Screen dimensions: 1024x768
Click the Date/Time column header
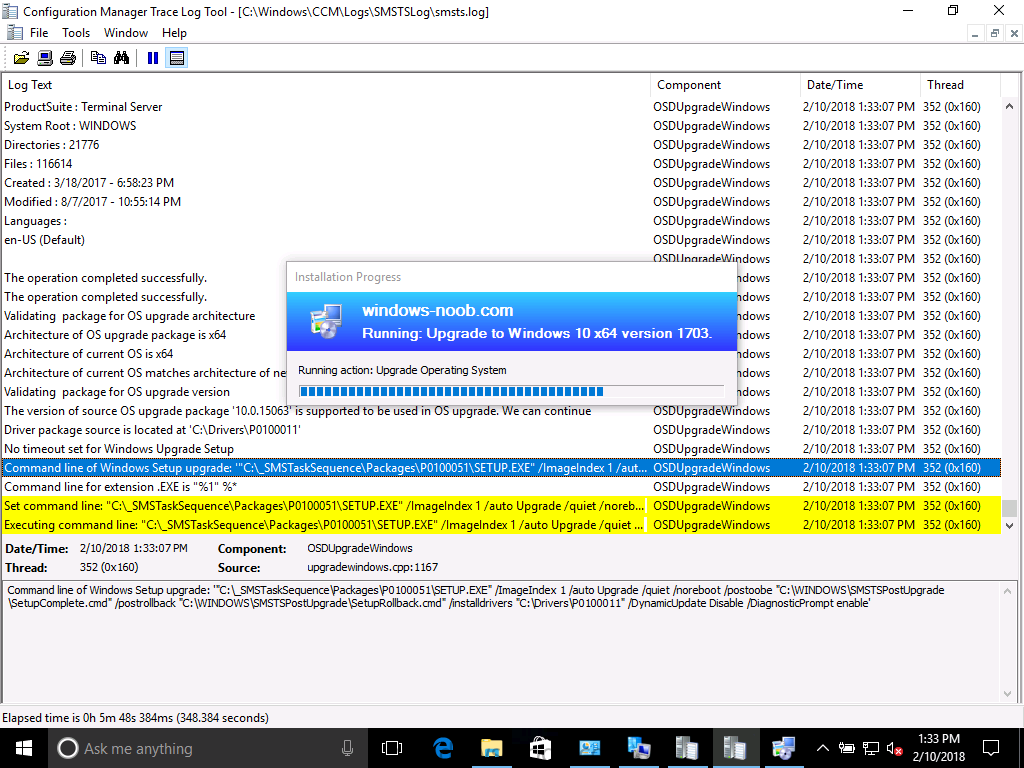click(x=860, y=85)
